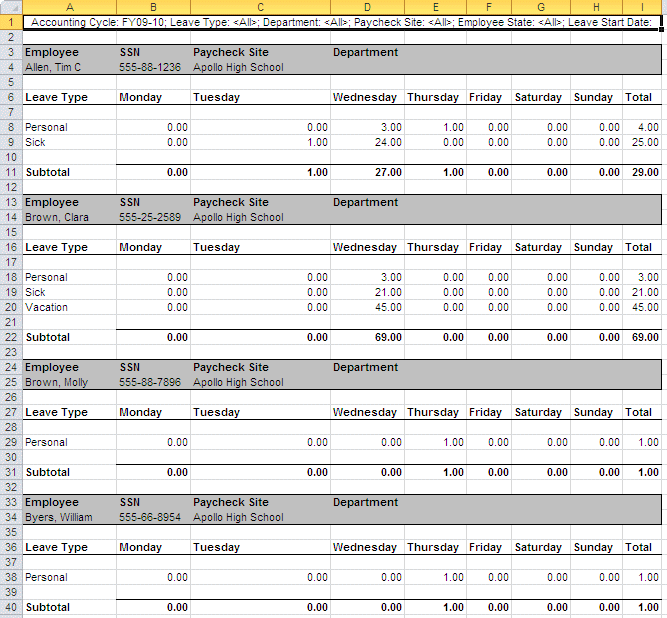This screenshot has height=618, width=667.
Task: Click total value 25.00 in row 9
Action: click(645, 142)
